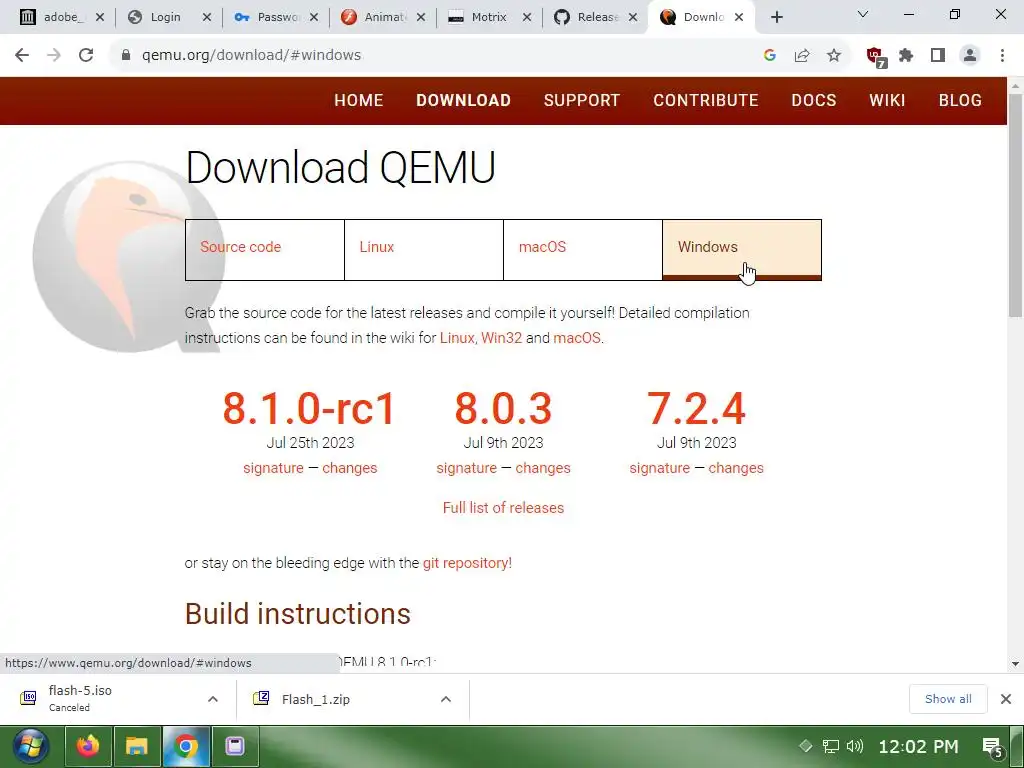
Task: Open the BLOG nav item
Action: pyautogui.click(x=960, y=100)
